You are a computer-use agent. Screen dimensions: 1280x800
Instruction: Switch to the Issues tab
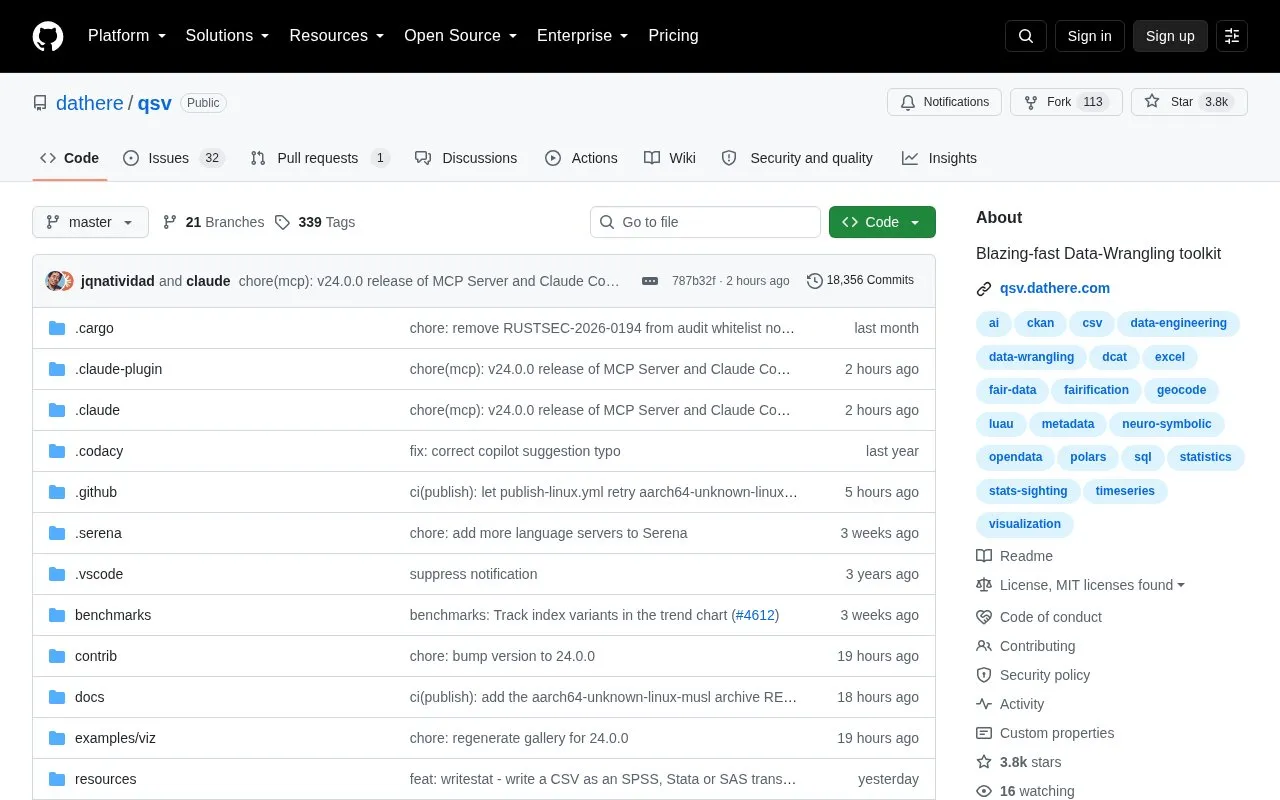pos(174,158)
